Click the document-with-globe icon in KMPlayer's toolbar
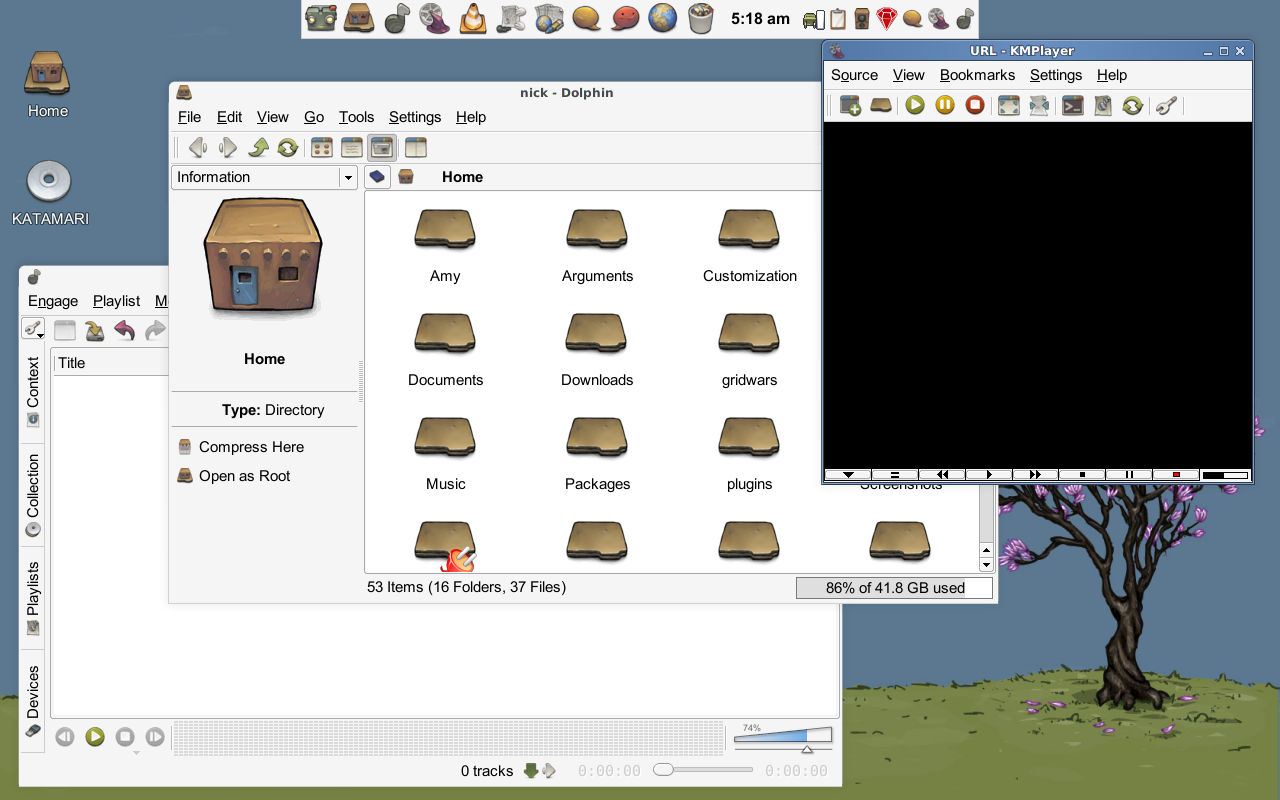Screen dimensions: 1280x800 click(x=1103, y=105)
